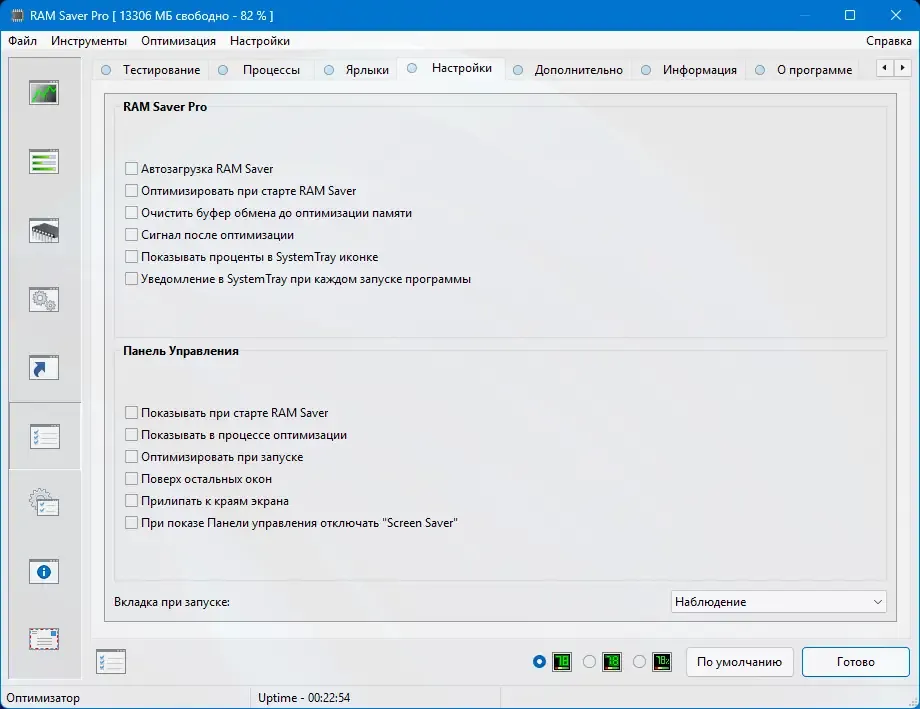Open the gears processes sidebar icon
The image size is (920, 709).
[44, 299]
